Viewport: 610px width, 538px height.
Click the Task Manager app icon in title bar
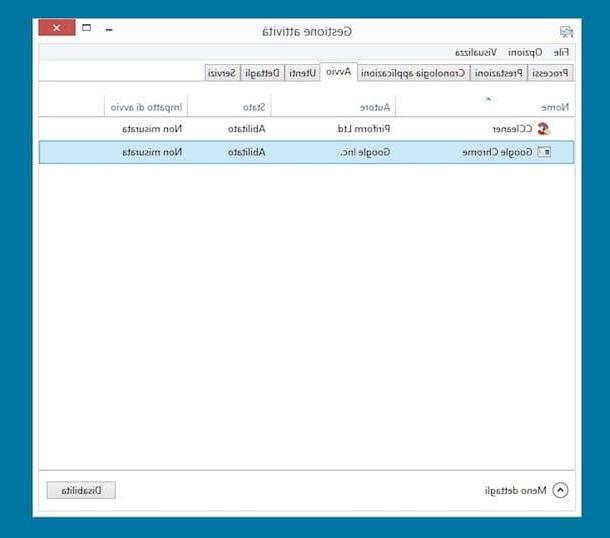click(566, 32)
